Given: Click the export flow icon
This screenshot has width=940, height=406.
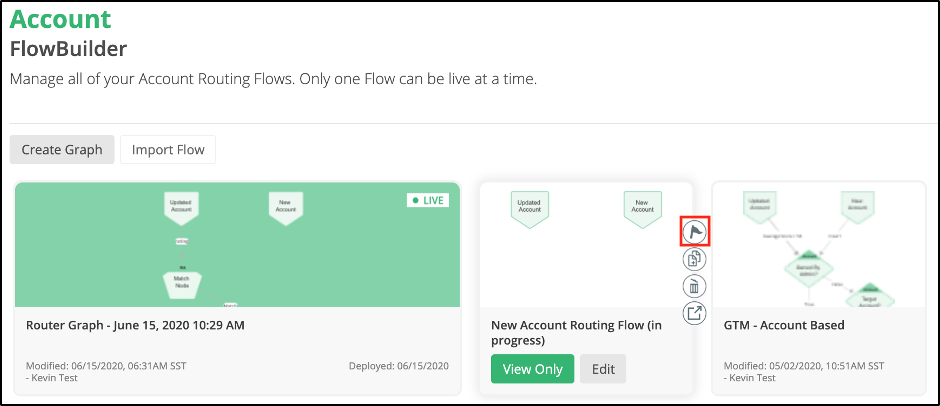Looking at the screenshot, I should click(695, 312).
